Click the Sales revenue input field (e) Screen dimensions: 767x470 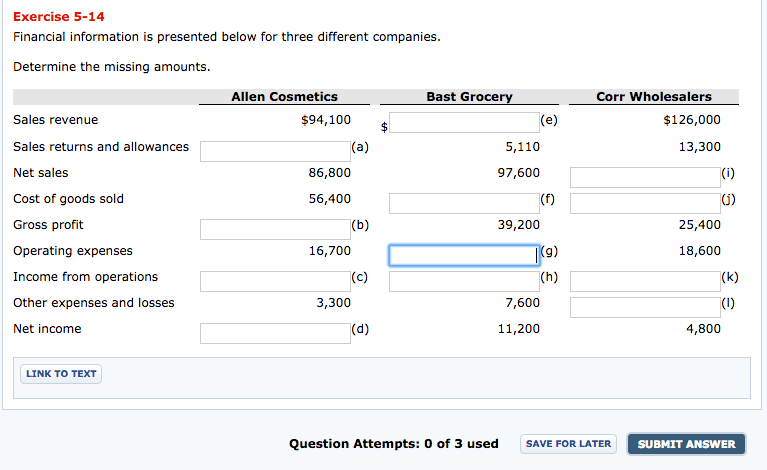pyautogui.click(x=464, y=122)
